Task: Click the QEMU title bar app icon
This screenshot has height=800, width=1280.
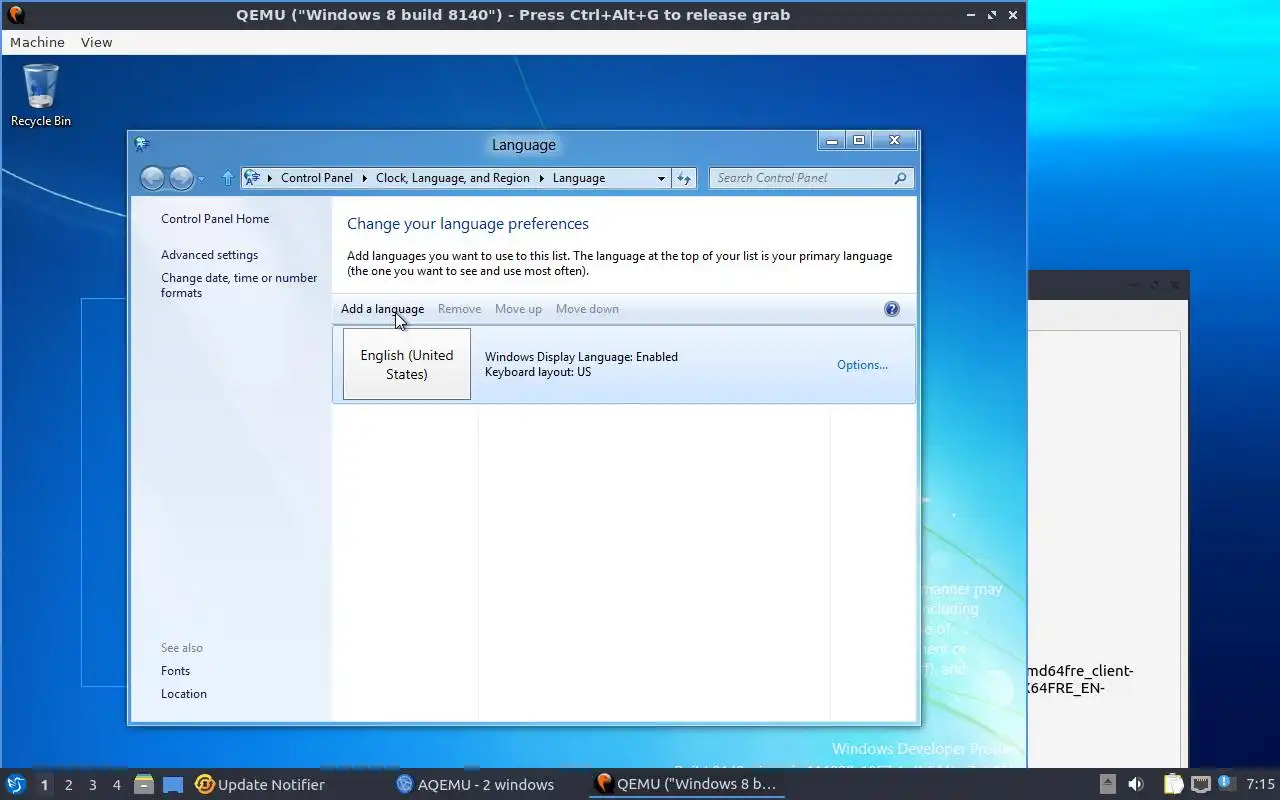Action: click(15, 15)
